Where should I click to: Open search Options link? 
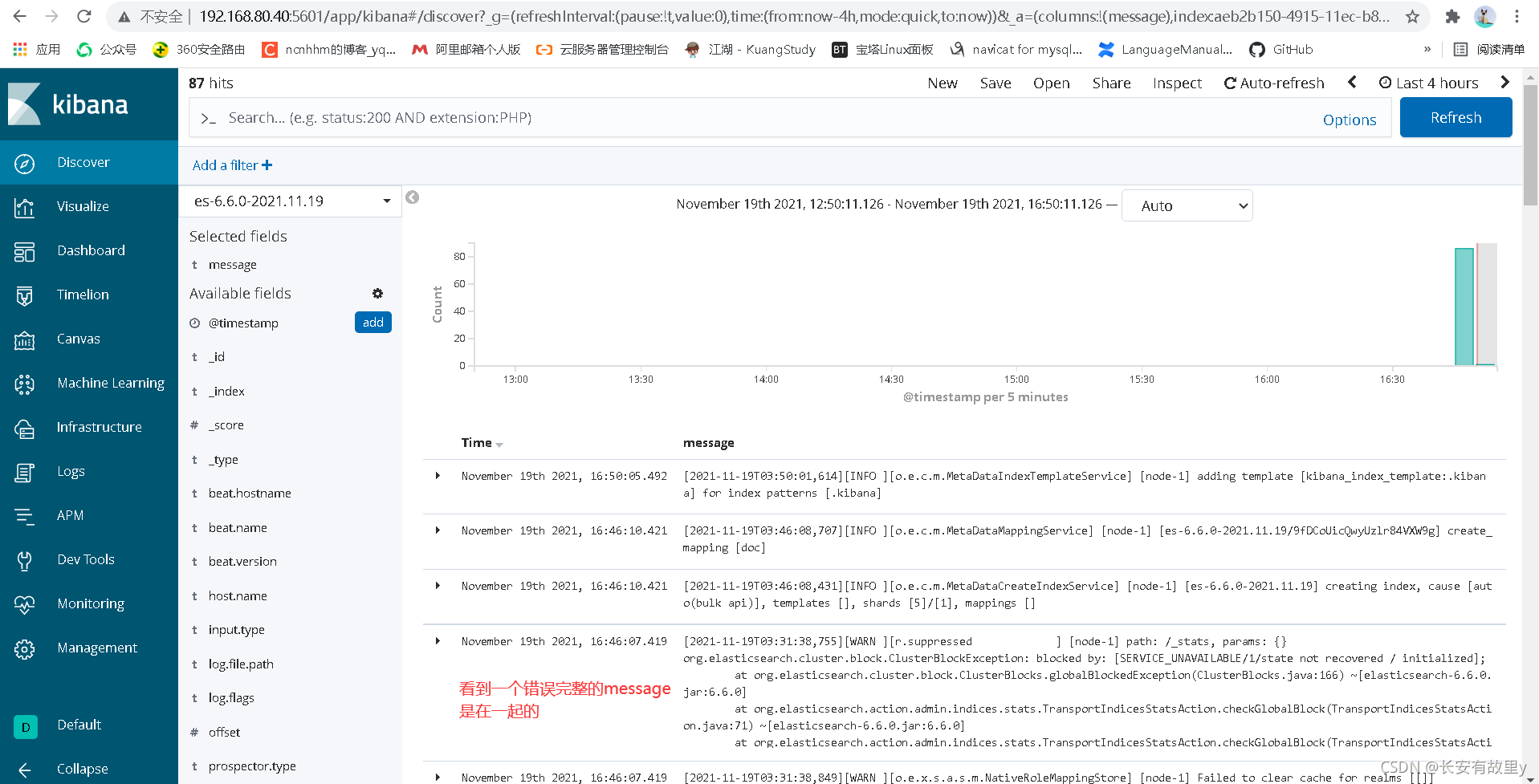pyautogui.click(x=1350, y=120)
